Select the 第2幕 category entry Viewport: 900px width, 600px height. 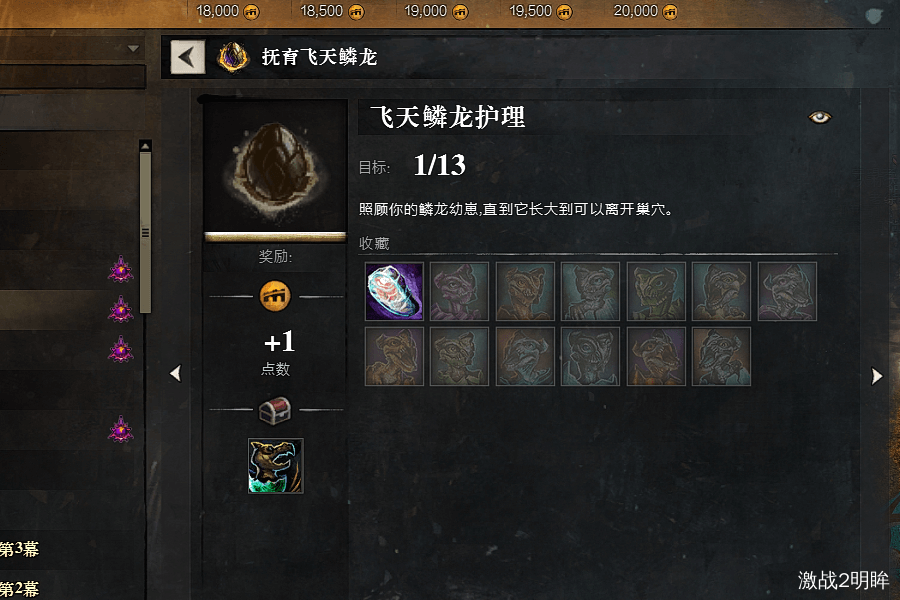[19, 589]
